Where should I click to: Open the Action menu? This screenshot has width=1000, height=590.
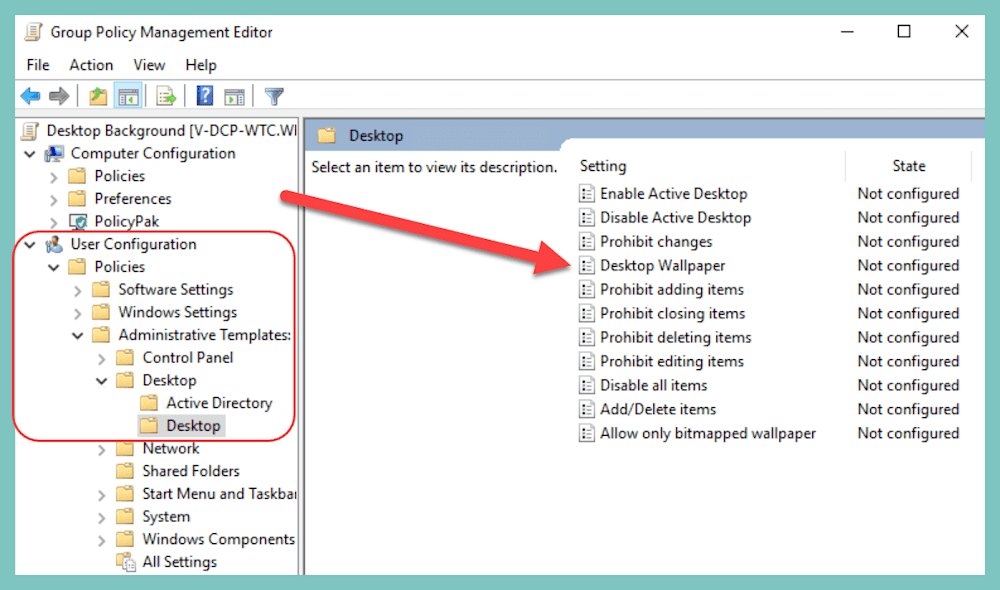click(x=91, y=65)
